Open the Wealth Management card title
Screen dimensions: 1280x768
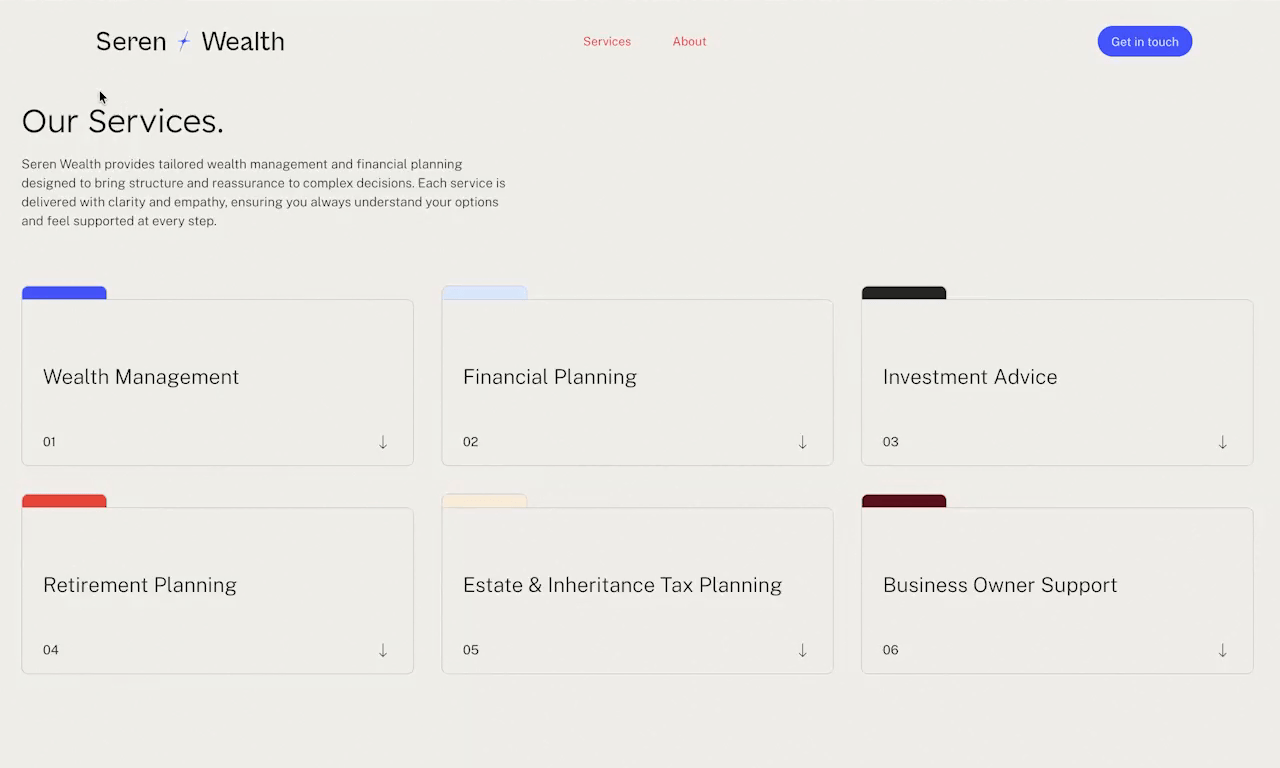141,377
